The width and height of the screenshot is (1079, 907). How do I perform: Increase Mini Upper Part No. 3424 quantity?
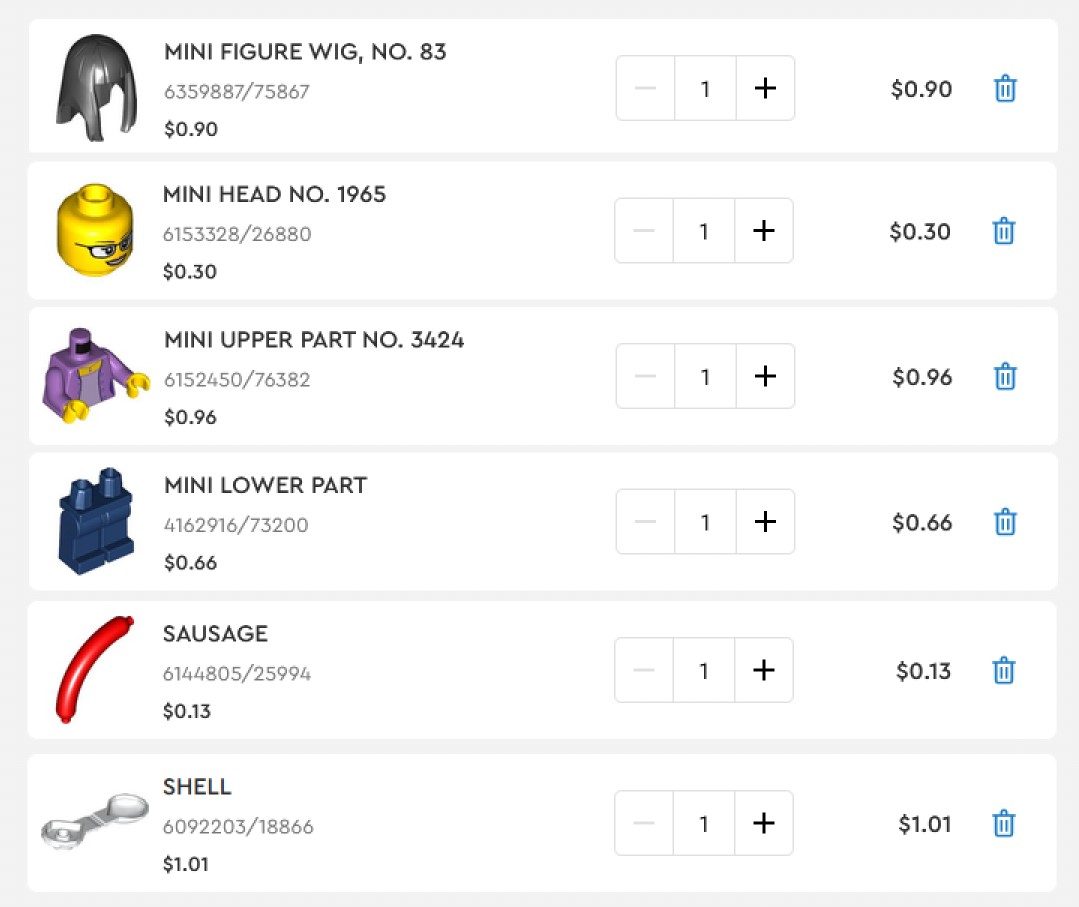click(765, 377)
